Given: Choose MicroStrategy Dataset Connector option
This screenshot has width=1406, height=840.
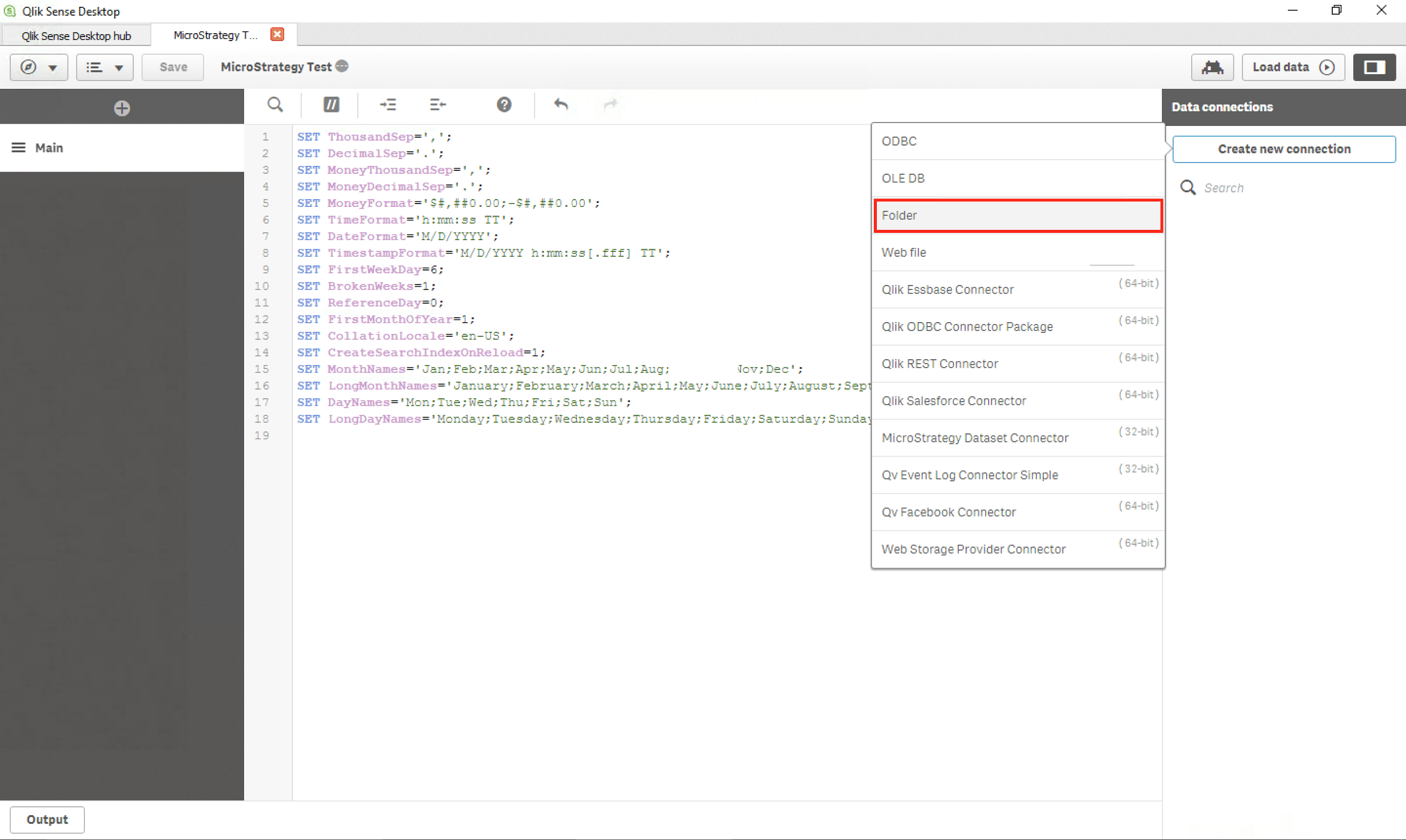Looking at the screenshot, I should [x=975, y=437].
